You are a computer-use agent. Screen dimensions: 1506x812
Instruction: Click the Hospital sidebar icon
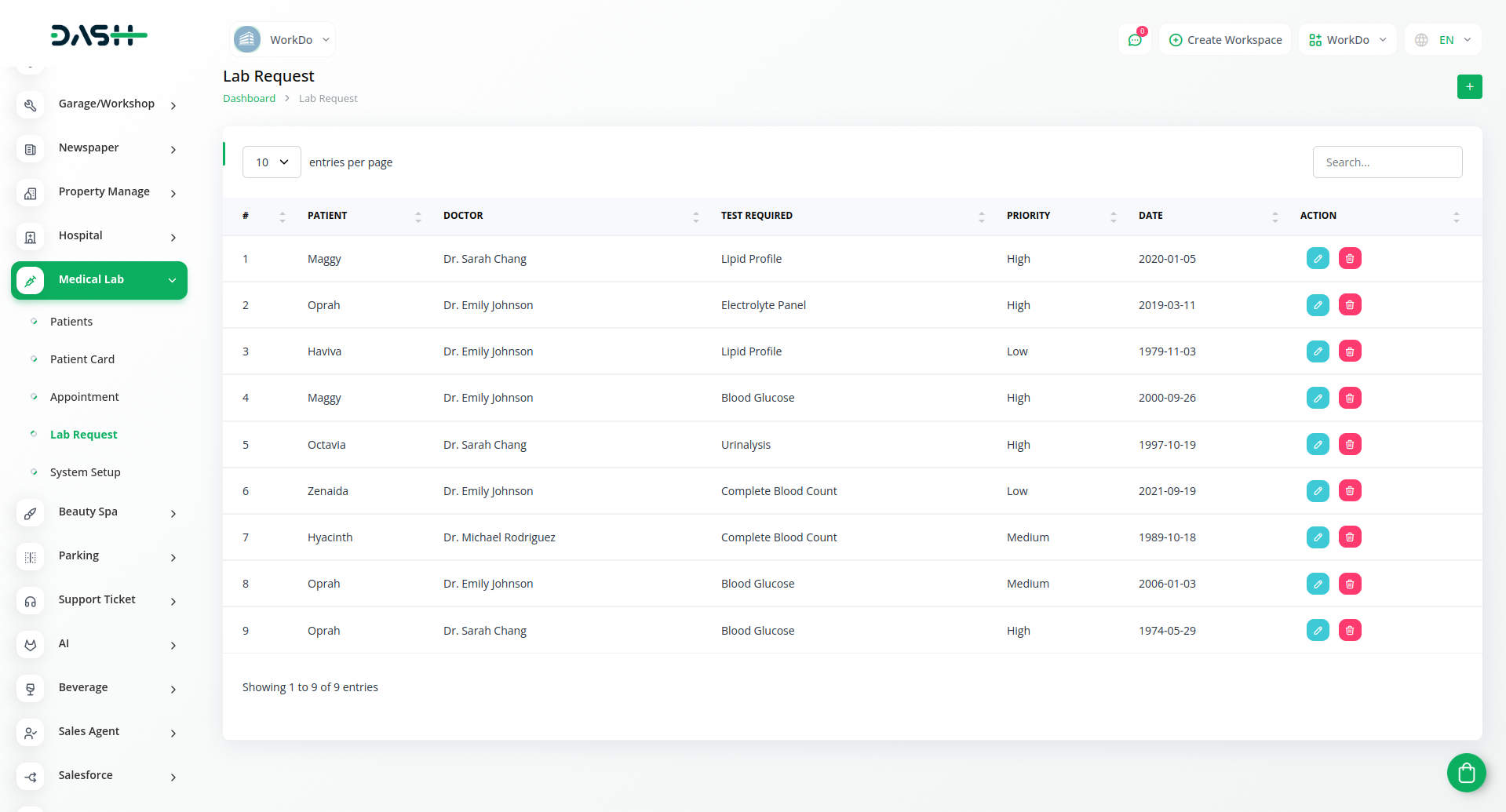pyautogui.click(x=31, y=236)
